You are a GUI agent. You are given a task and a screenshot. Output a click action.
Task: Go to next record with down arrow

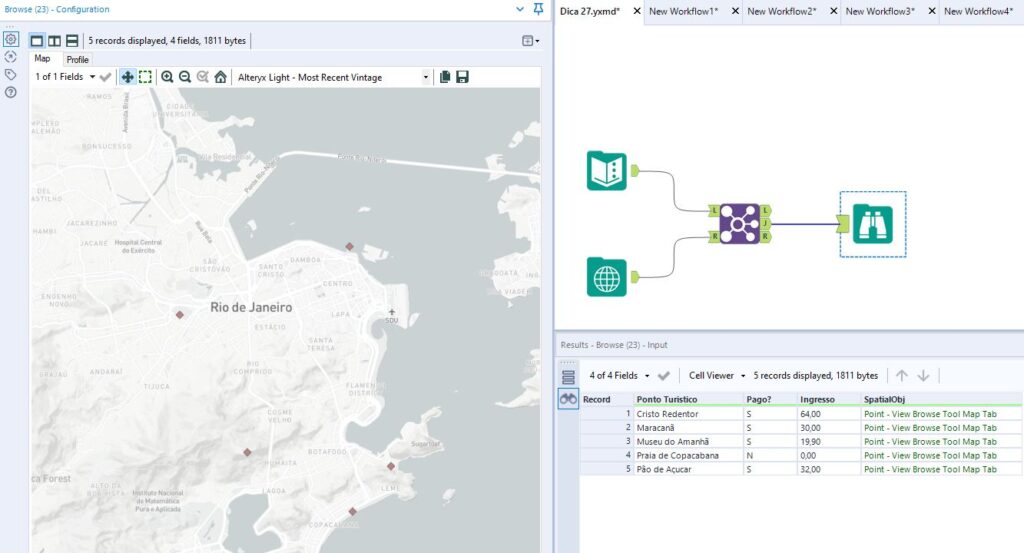923,375
